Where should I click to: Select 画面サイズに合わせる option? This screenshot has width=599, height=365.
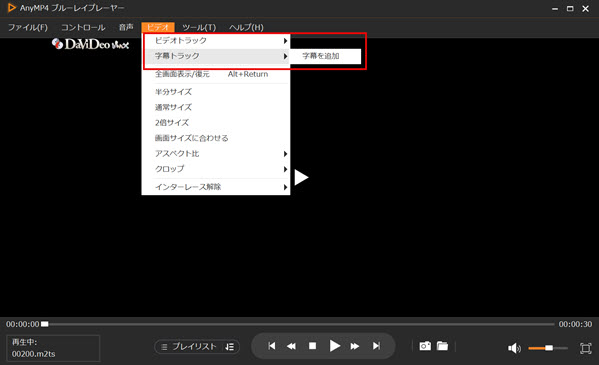click(x=216, y=138)
